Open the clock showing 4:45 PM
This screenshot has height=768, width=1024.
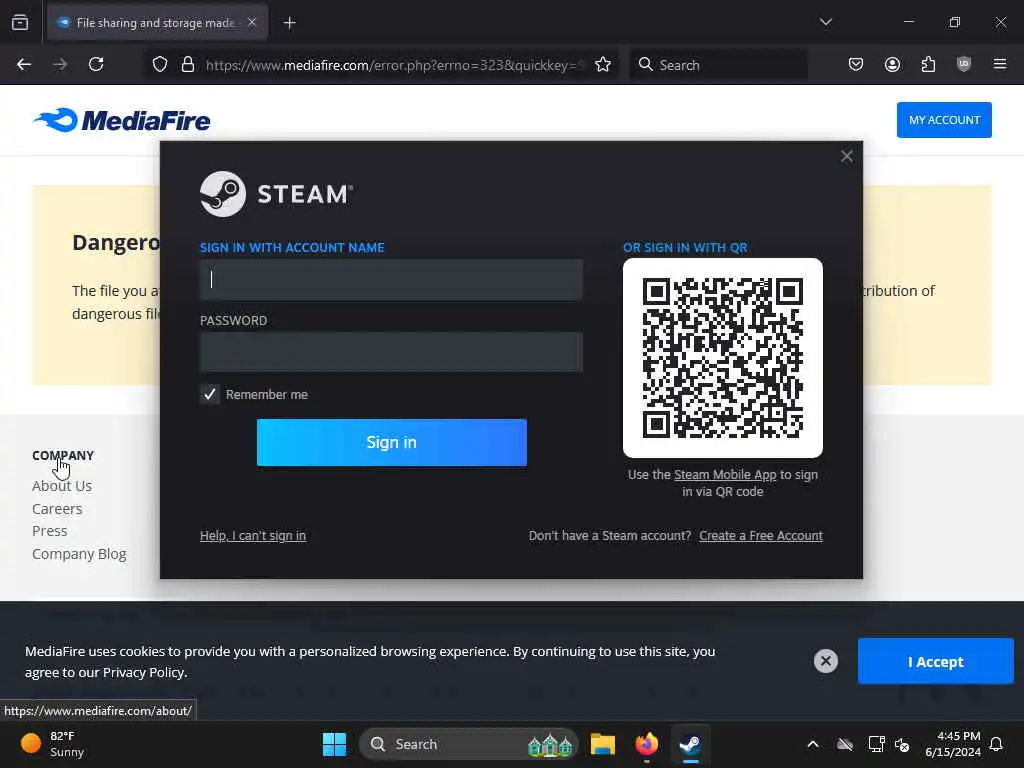click(953, 744)
